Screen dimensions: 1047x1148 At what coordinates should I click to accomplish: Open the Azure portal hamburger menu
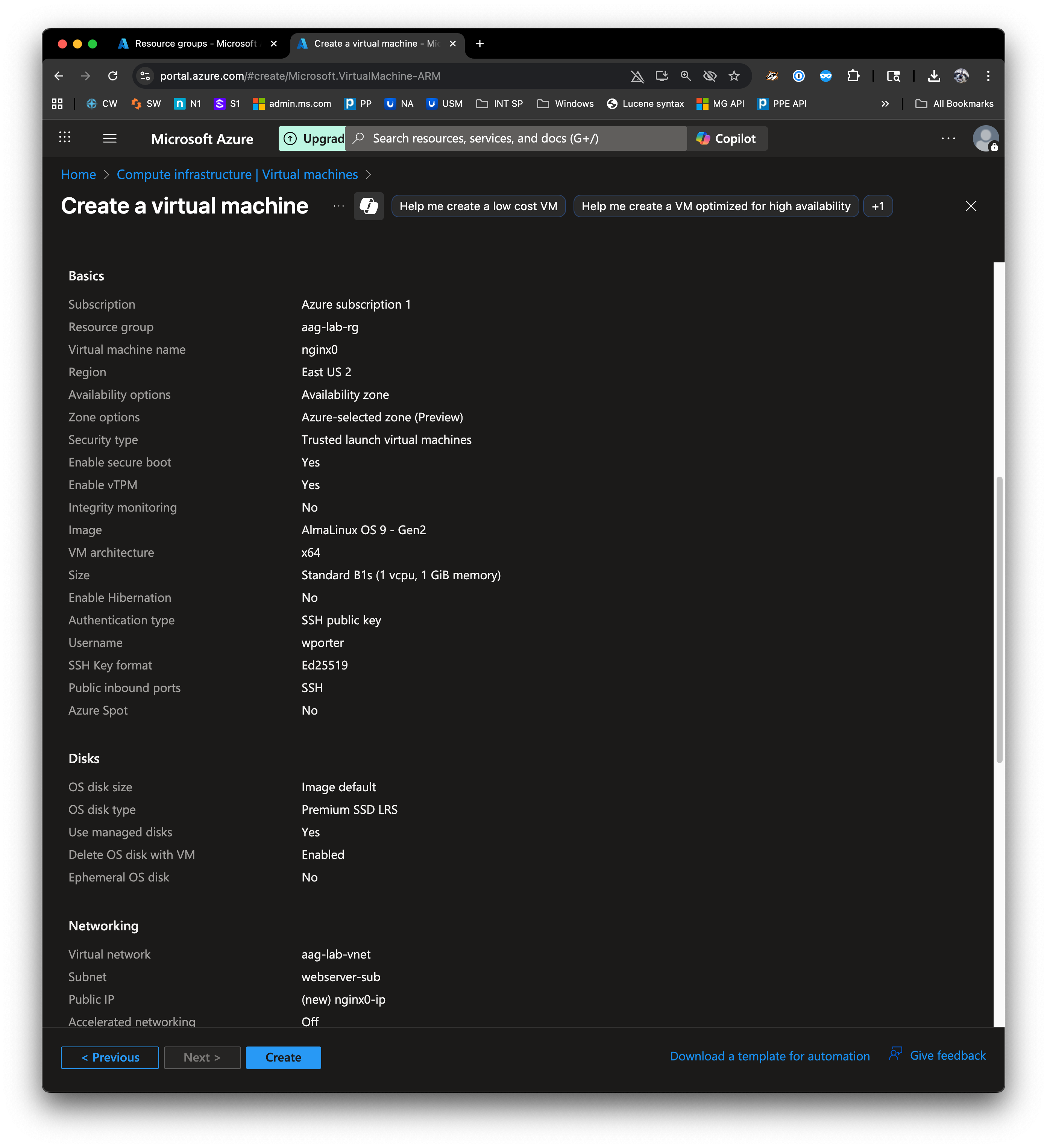point(109,138)
